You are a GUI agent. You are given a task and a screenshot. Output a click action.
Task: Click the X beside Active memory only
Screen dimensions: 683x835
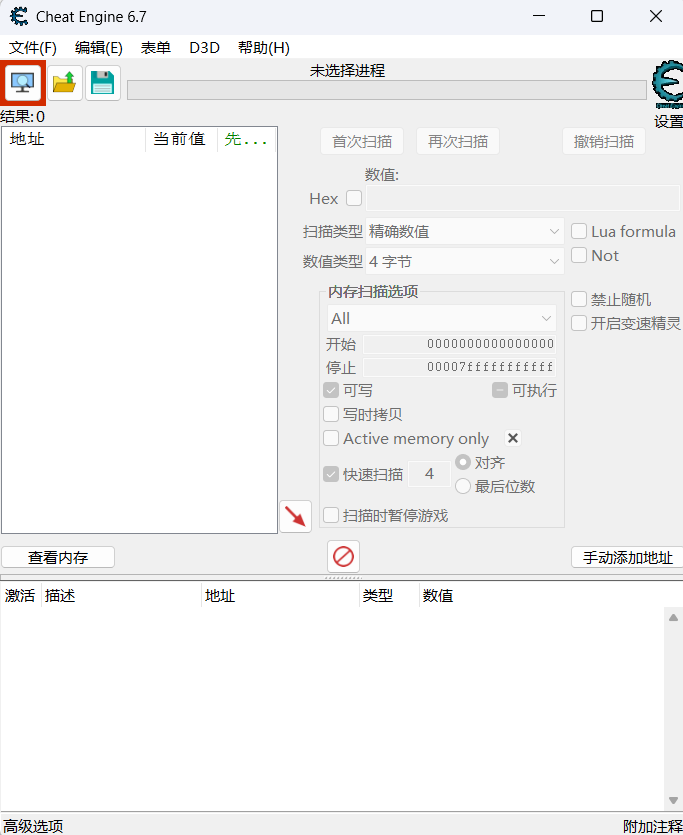(513, 438)
